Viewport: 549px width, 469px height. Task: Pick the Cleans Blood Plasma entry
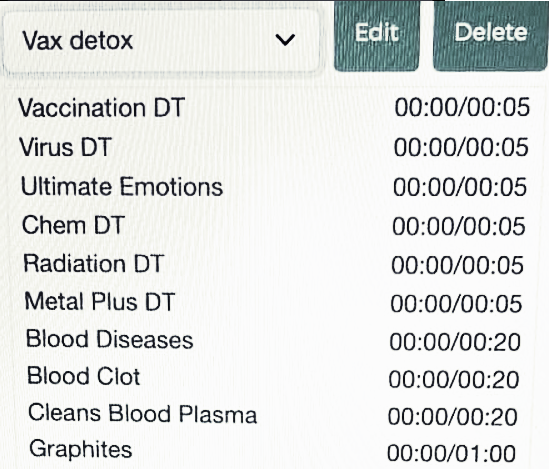(x=143, y=413)
